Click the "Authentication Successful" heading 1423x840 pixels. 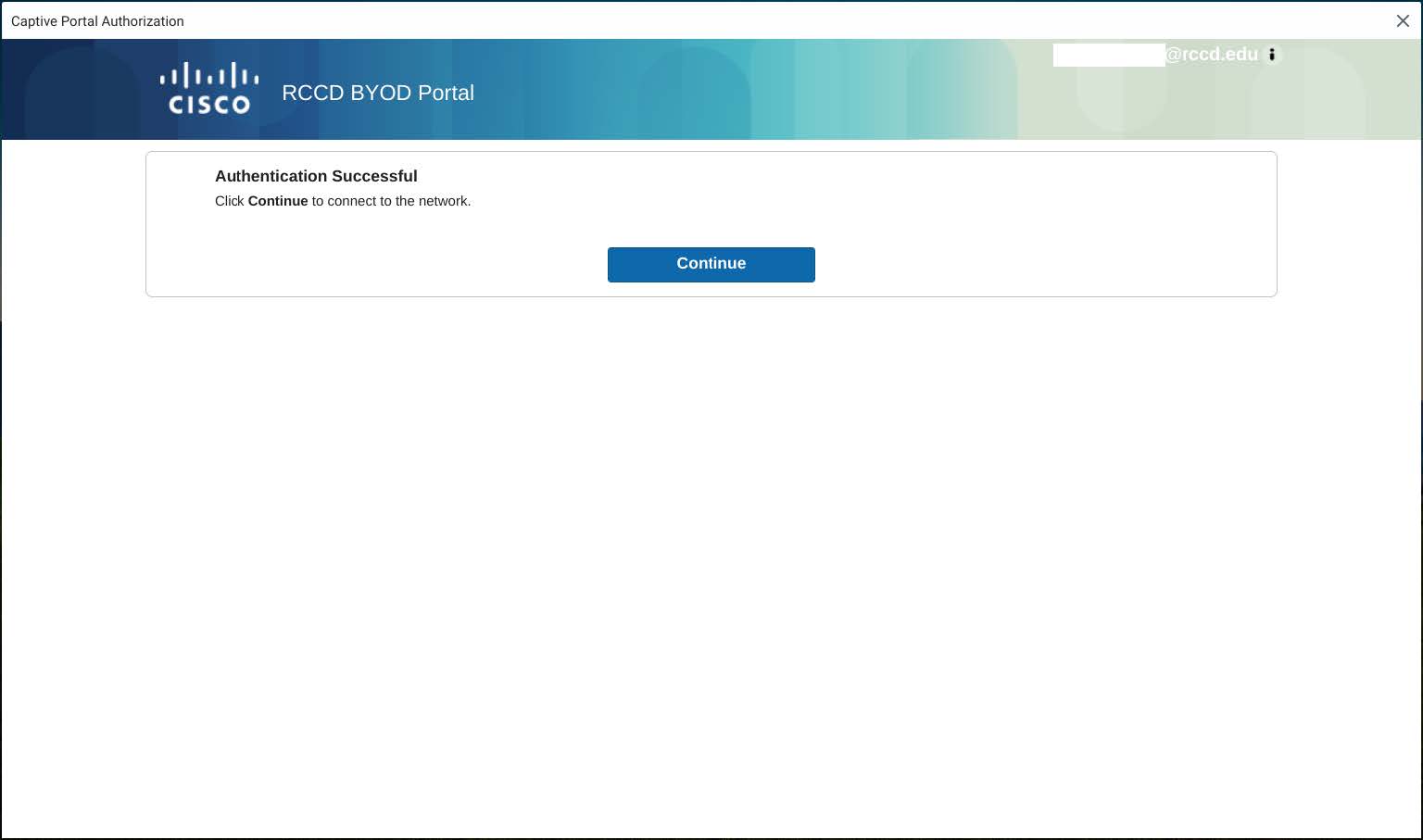316,176
